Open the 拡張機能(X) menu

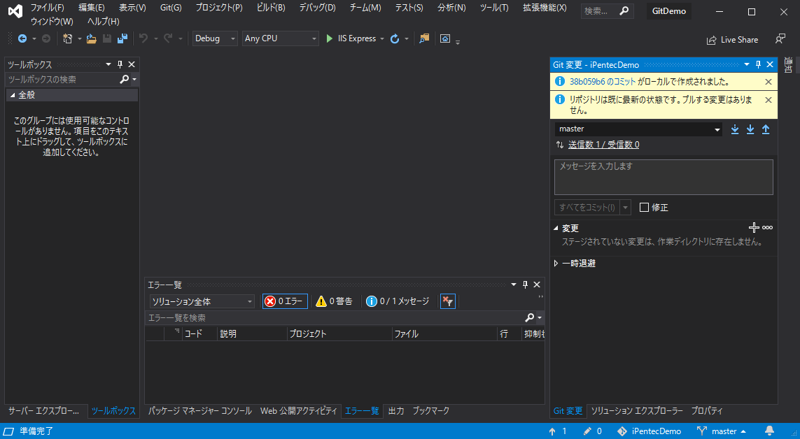tap(544, 8)
